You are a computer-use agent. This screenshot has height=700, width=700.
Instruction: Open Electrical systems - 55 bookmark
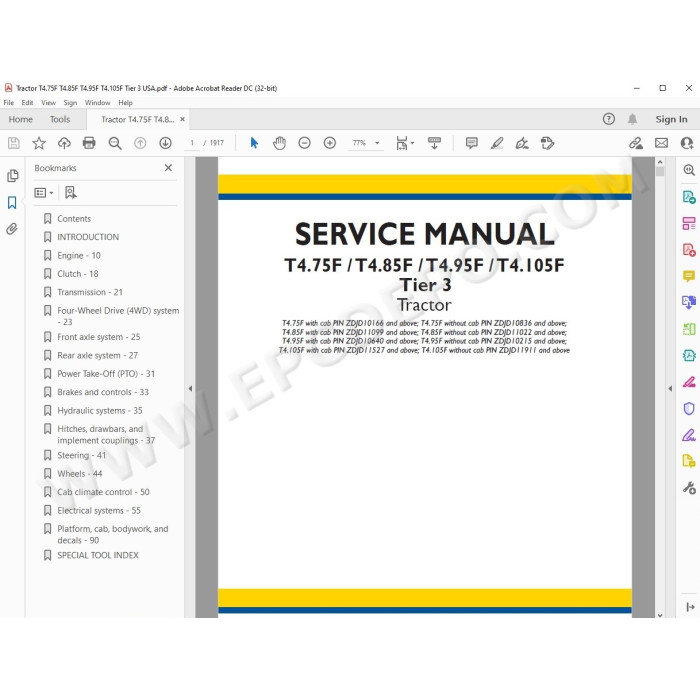click(x=99, y=510)
